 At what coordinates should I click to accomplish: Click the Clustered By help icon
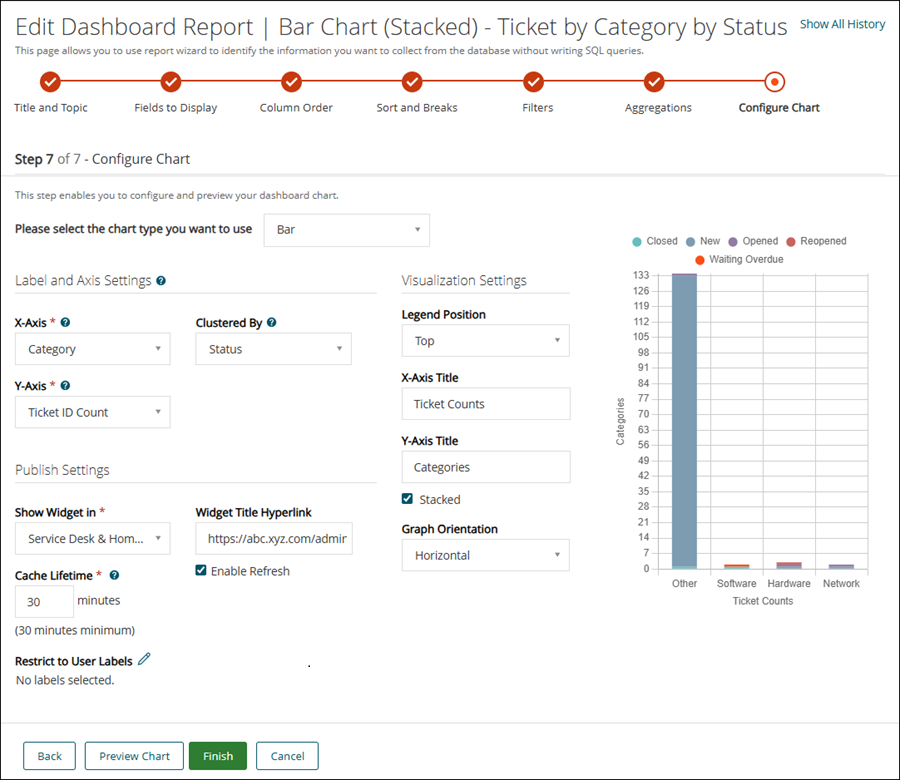272,323
